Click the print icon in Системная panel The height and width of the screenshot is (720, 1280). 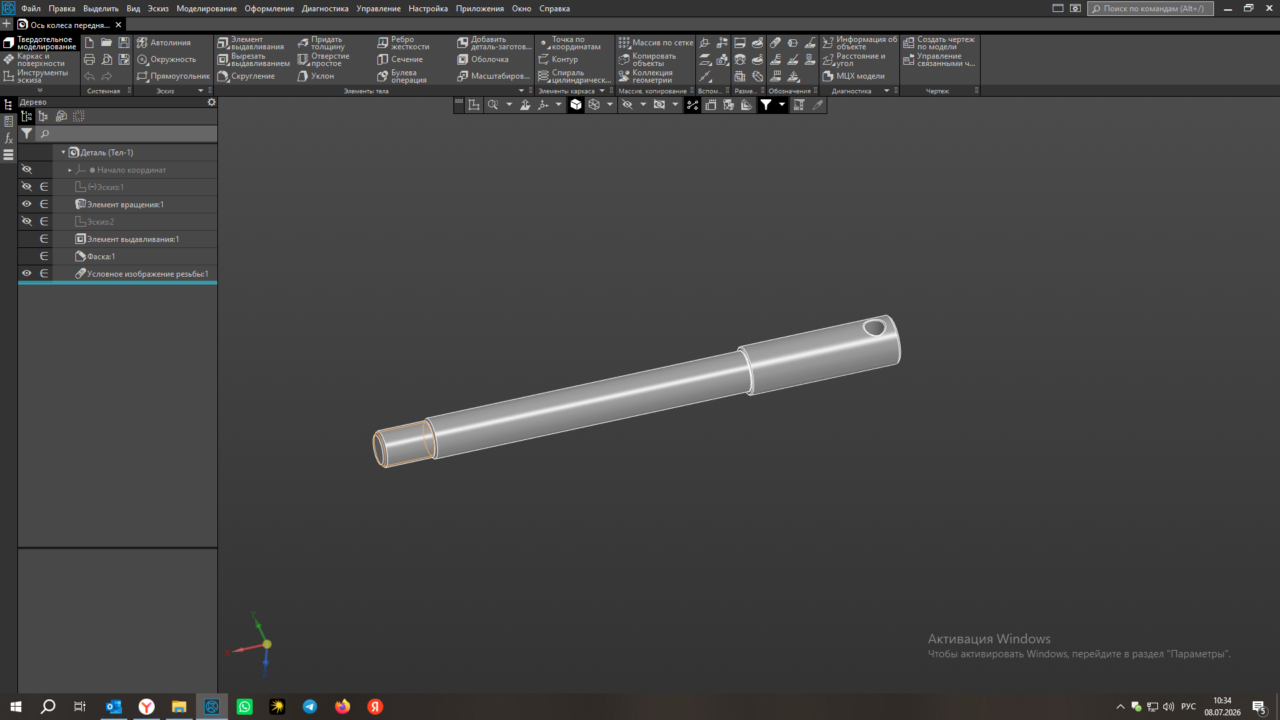pos(90,60)
